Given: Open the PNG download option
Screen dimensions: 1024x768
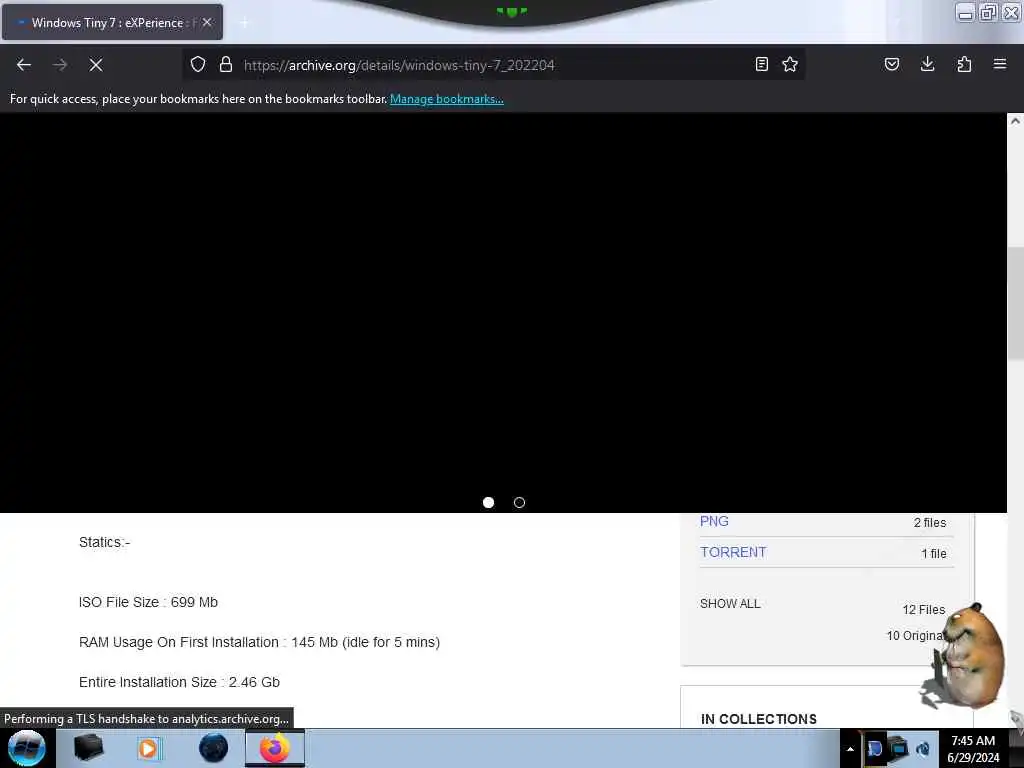Looking at the screenshot, I should point(714,521).
